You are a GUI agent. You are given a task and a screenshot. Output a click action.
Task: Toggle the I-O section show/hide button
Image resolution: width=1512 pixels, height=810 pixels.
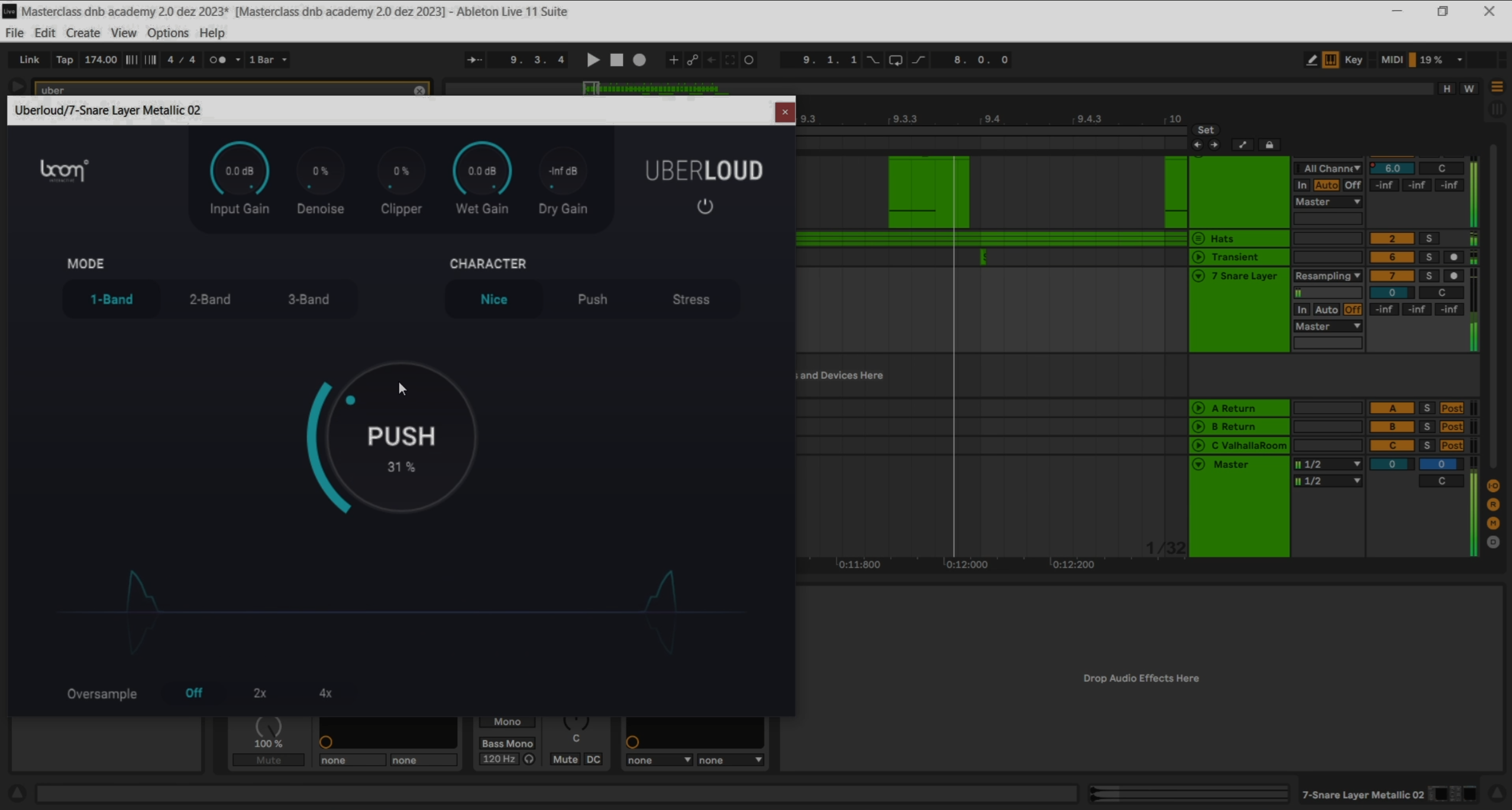(x=1493, y=486)
